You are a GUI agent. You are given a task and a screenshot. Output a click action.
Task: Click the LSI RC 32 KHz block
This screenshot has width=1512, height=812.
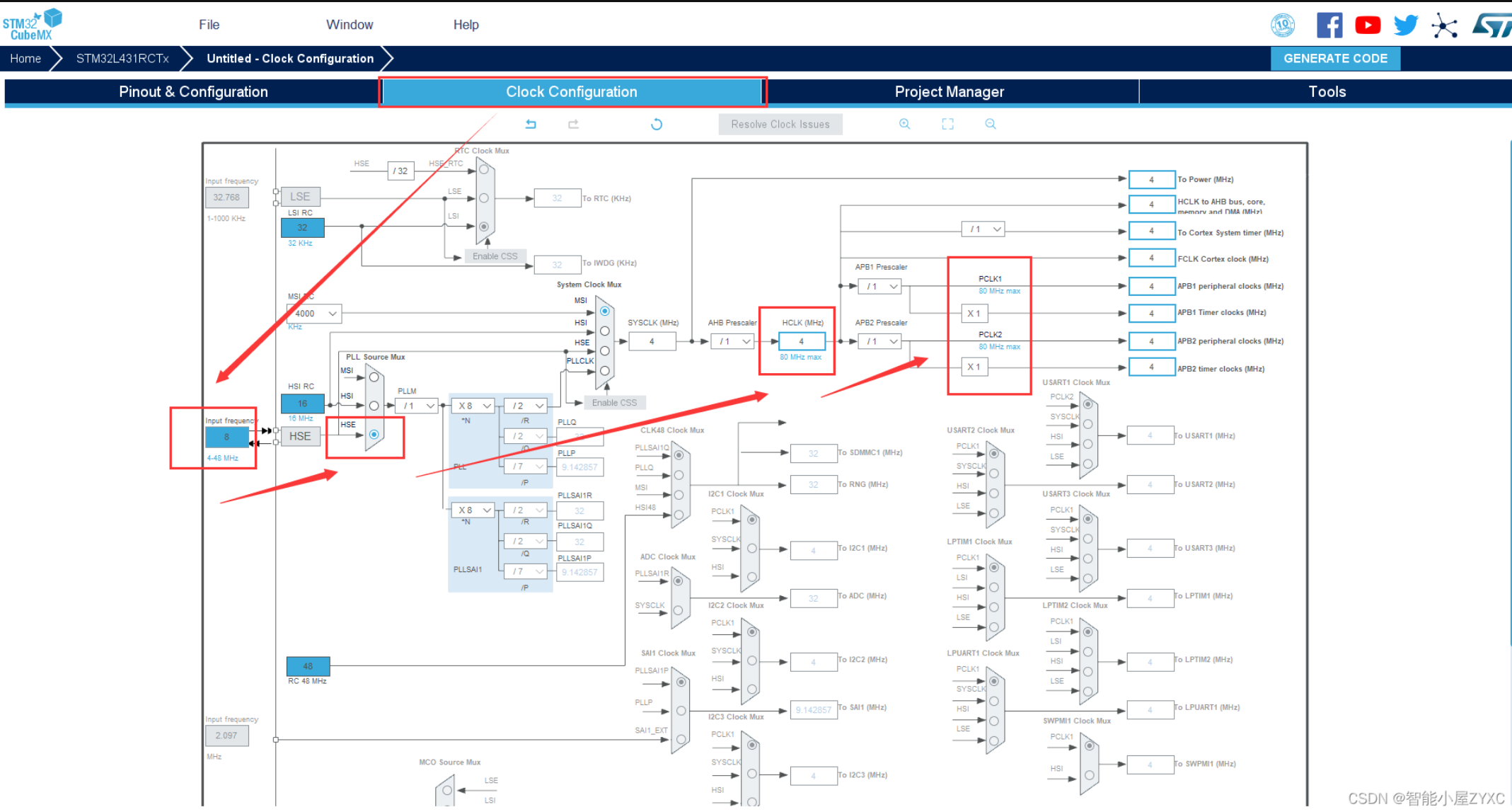[x=302, y=227]
